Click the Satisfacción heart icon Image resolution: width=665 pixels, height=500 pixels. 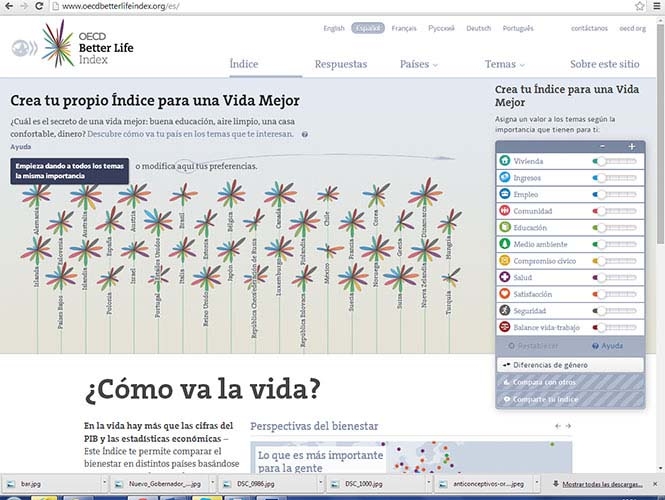click(x=504, y=293)
